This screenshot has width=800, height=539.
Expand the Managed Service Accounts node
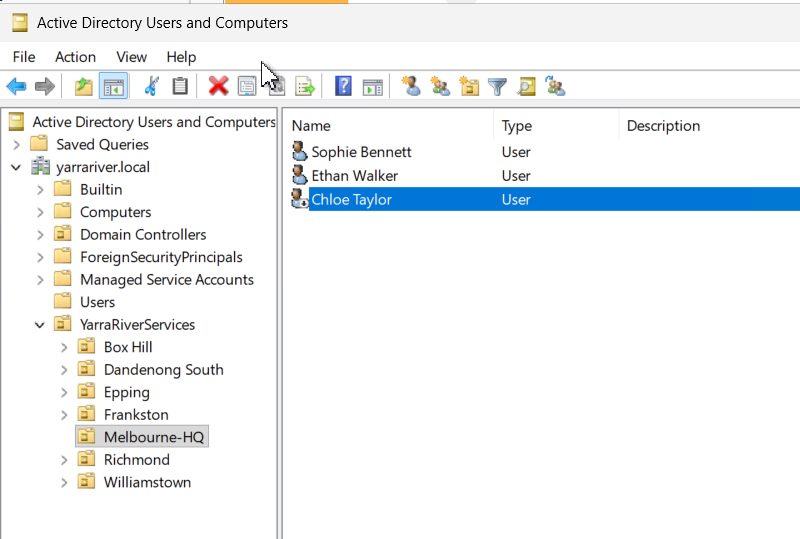(40, 280)
